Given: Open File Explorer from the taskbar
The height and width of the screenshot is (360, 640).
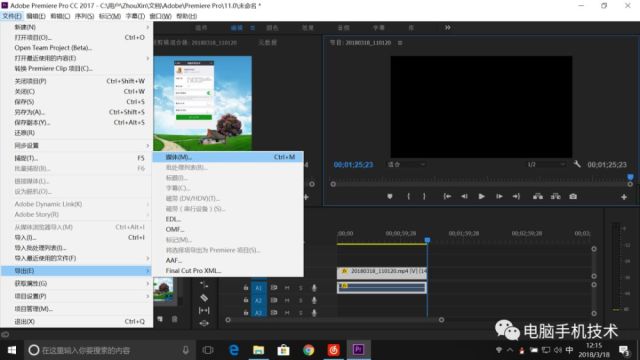Looking at the screenshot, I should coord(258,350).
